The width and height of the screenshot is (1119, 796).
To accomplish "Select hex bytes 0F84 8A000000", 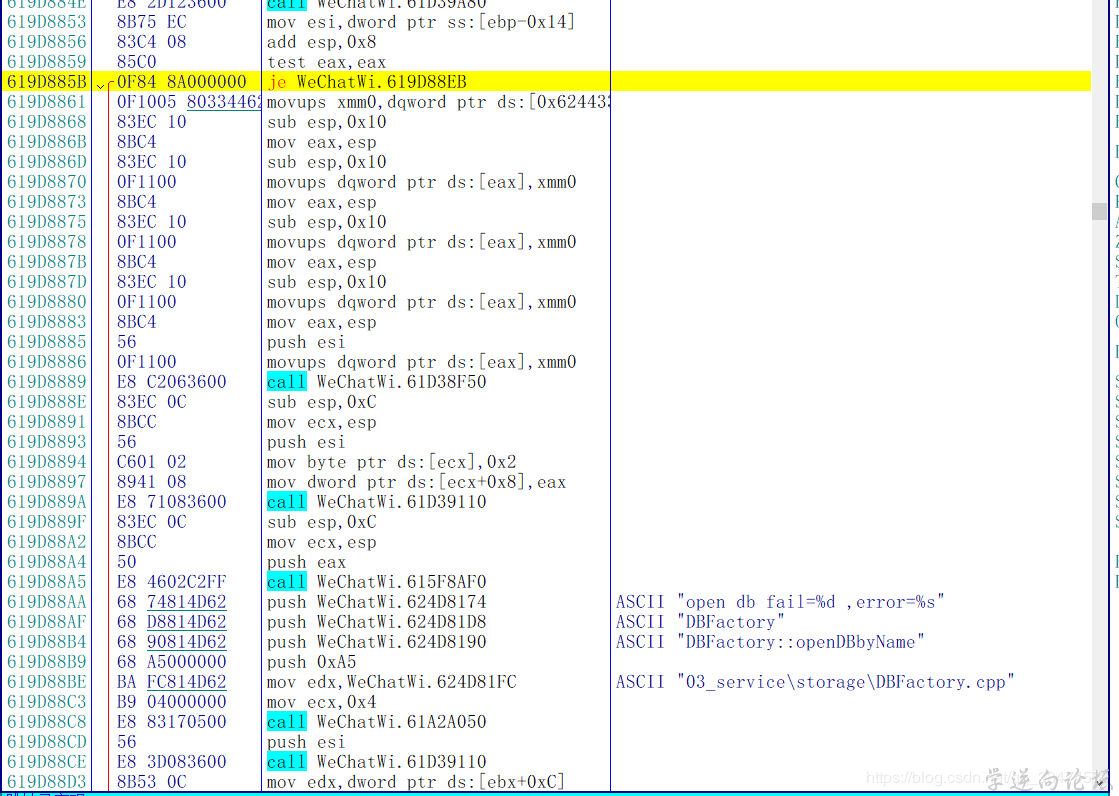I will [182, 82].
